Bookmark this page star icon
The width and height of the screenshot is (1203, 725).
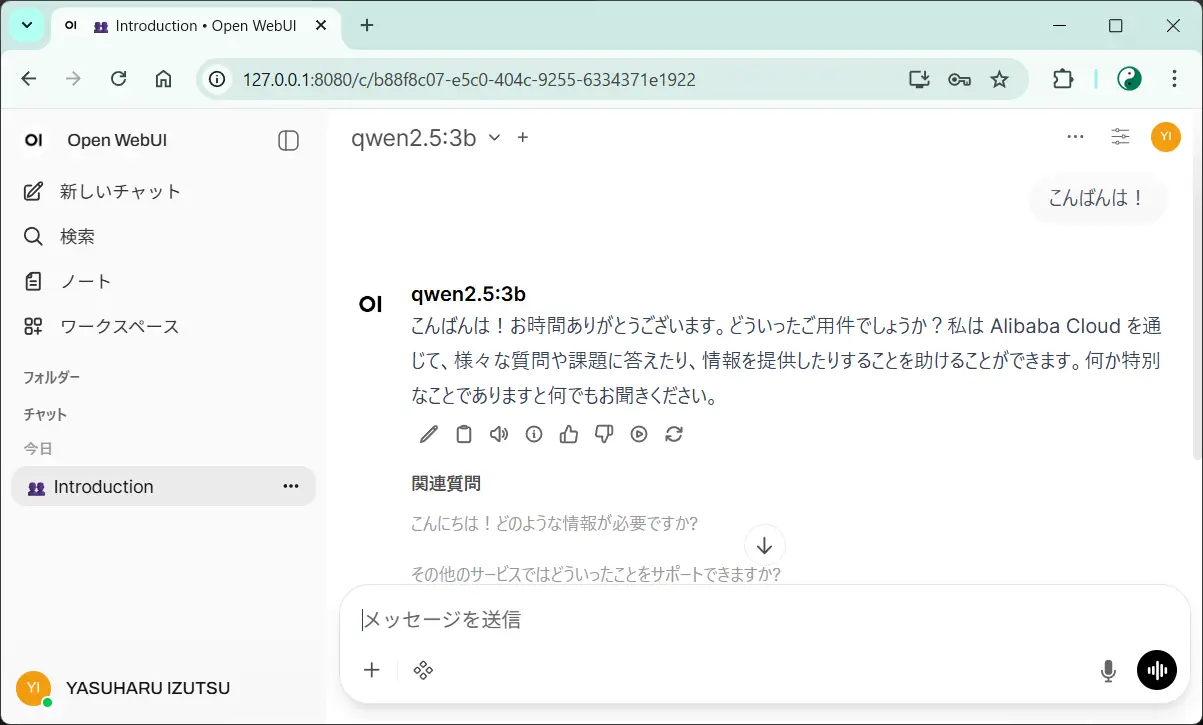click(x=999, y=79)
